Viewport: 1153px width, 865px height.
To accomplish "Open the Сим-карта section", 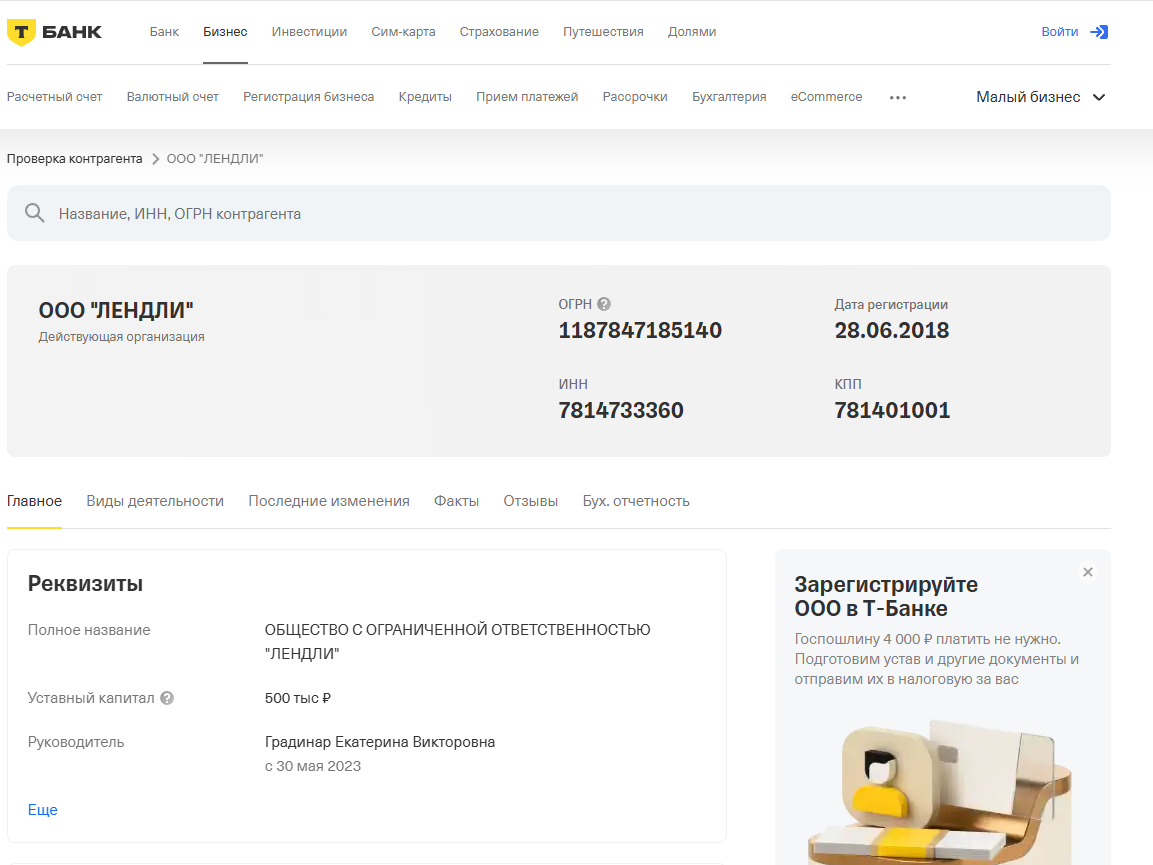I will [x=403, y=32].
